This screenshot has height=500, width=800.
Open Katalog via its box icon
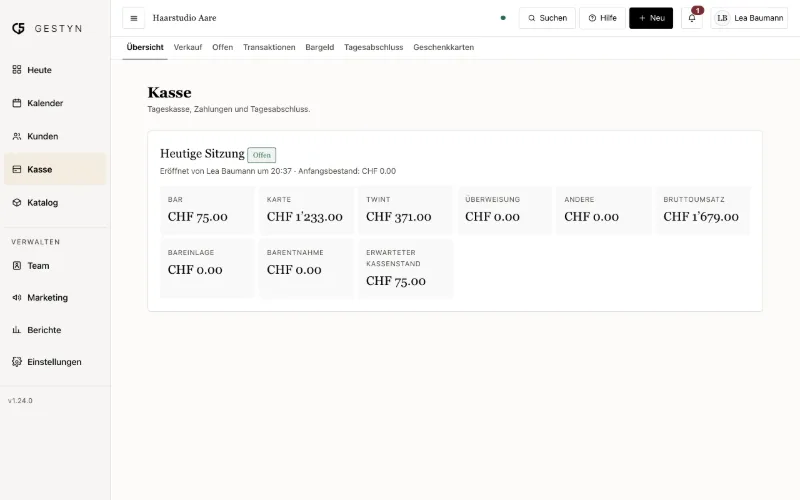point(17,203)
